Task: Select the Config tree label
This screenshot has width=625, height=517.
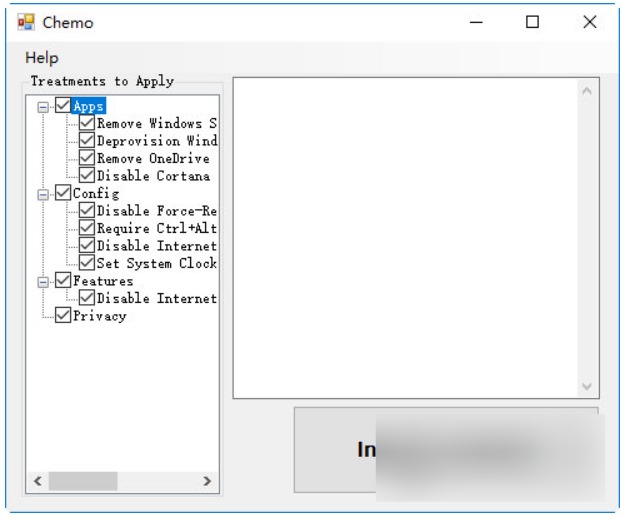Action: pyautogui.click(x=96, y=194)
